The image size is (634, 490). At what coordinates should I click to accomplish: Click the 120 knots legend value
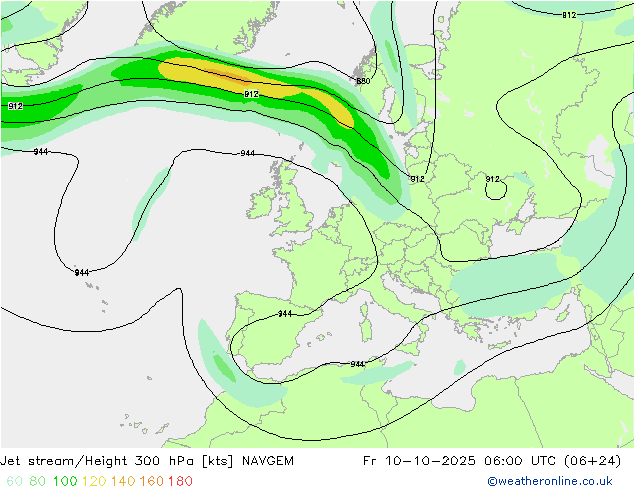click(94, 481)
